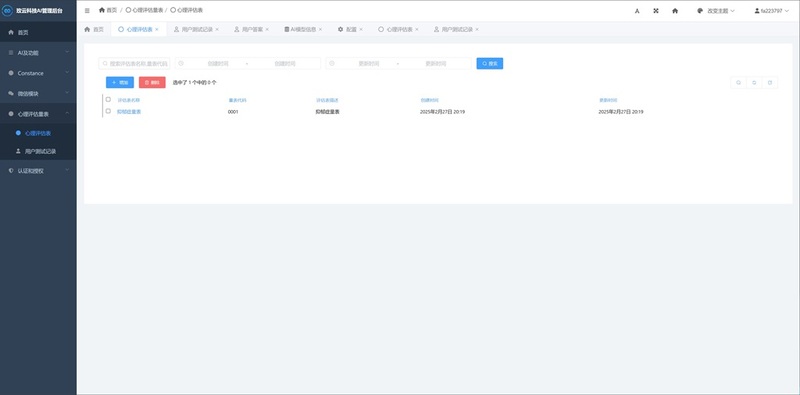The width and height of the screenshot is (800, 395).
Task: Expand the 微信模块 sidebar menu
Action: pos(38,93)
